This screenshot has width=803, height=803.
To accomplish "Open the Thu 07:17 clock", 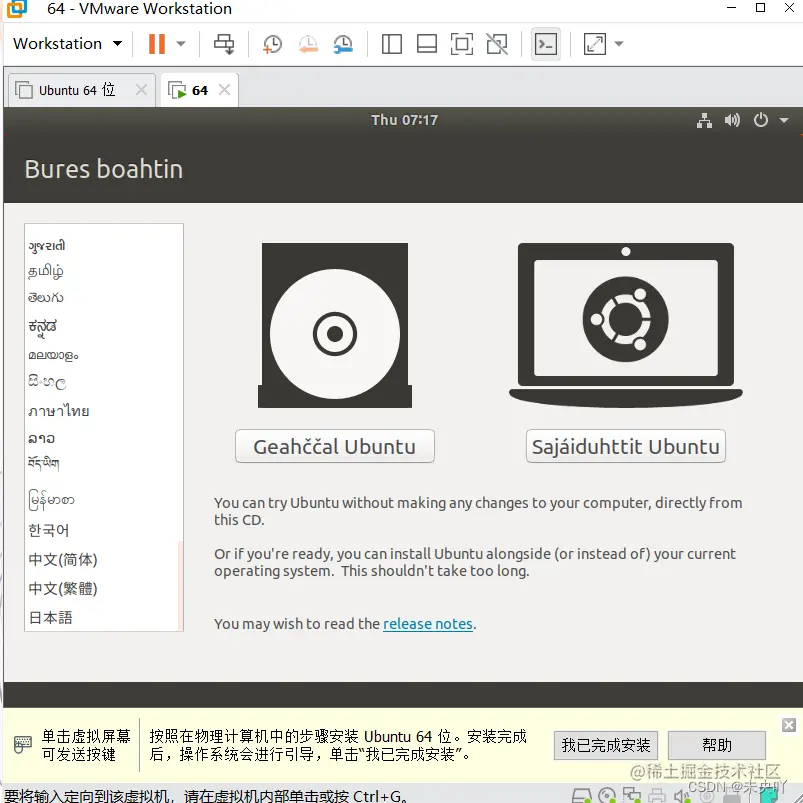I will click(405, 120).
